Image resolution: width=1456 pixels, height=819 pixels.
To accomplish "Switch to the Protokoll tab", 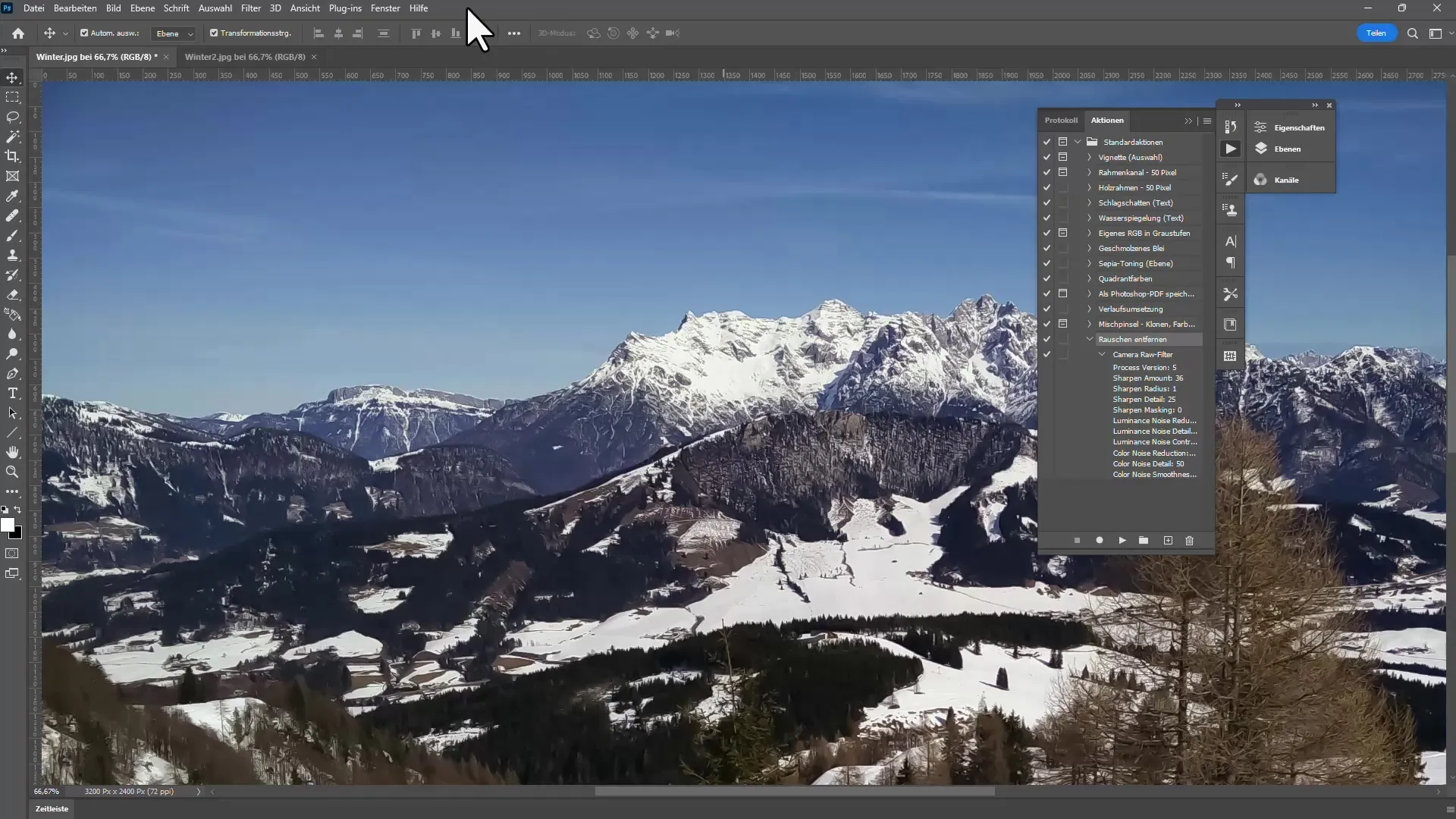I will click(x=1061, y=121).
